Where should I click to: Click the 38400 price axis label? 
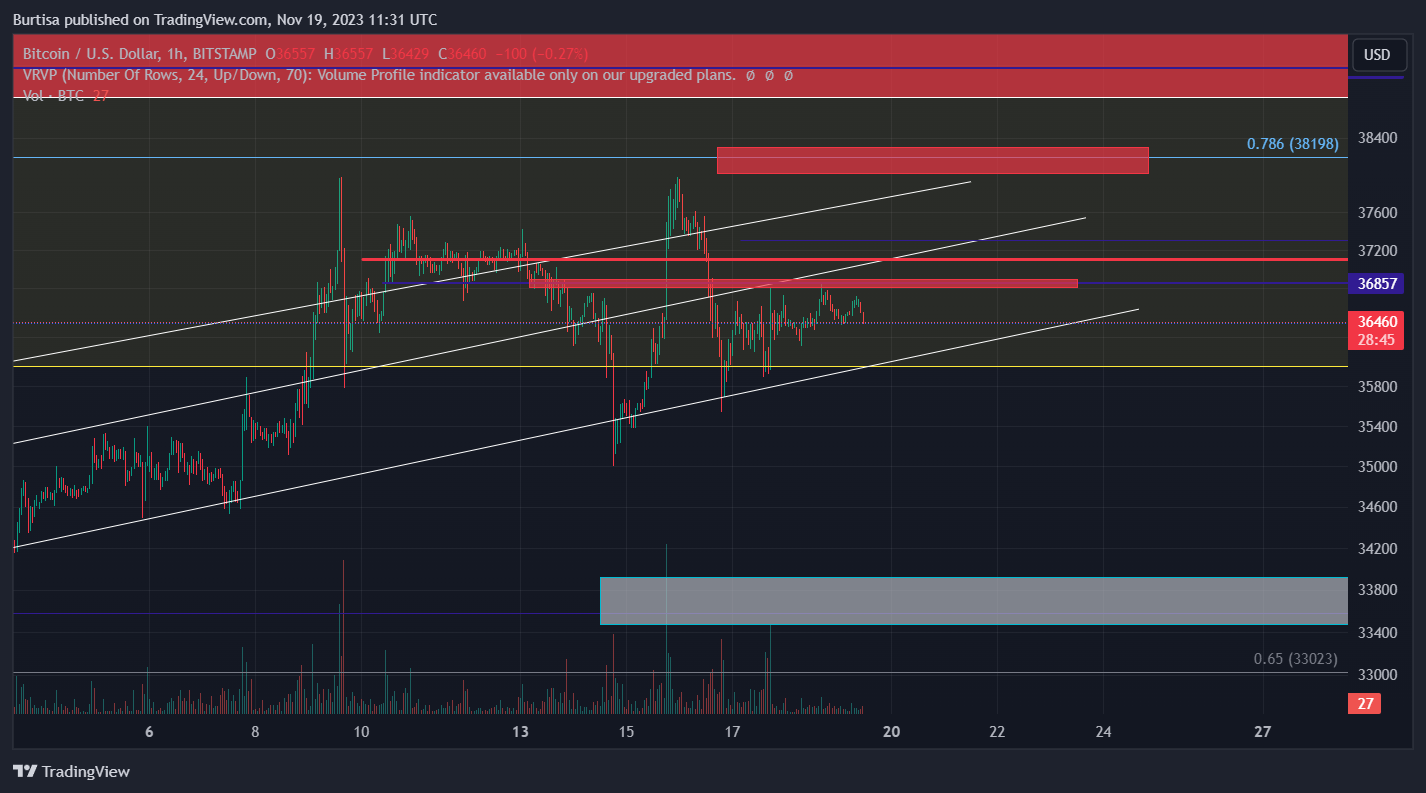coord(1378,137)
